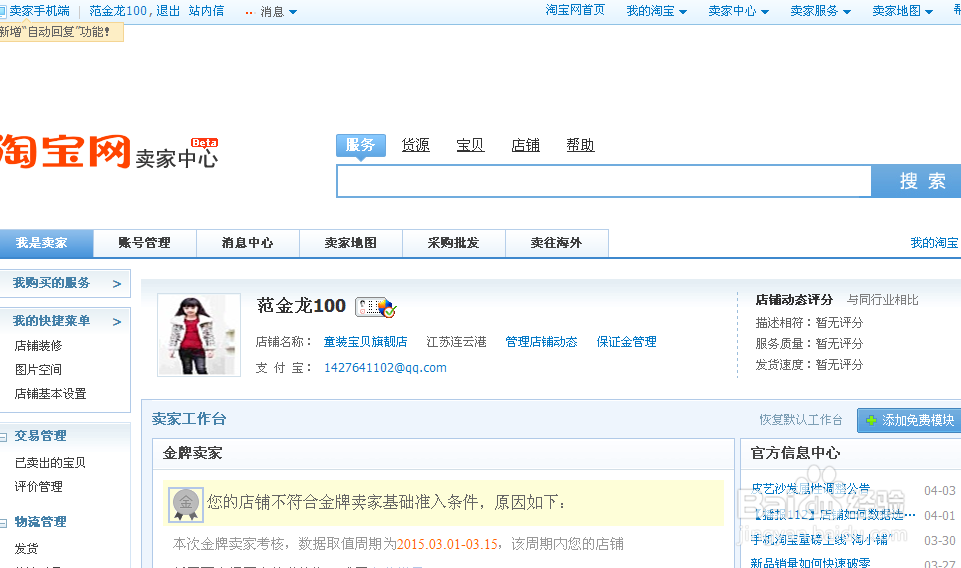The width and height of the screenshot is (961, 568).
Task: Click 保证金管理 link
Action: [626, 342]
